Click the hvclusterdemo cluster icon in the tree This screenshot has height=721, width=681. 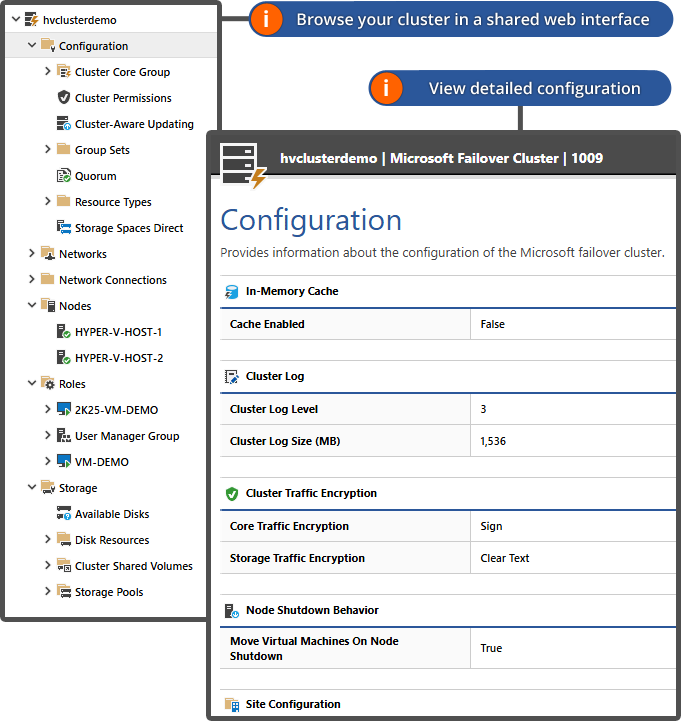click(x=31, y=20)
